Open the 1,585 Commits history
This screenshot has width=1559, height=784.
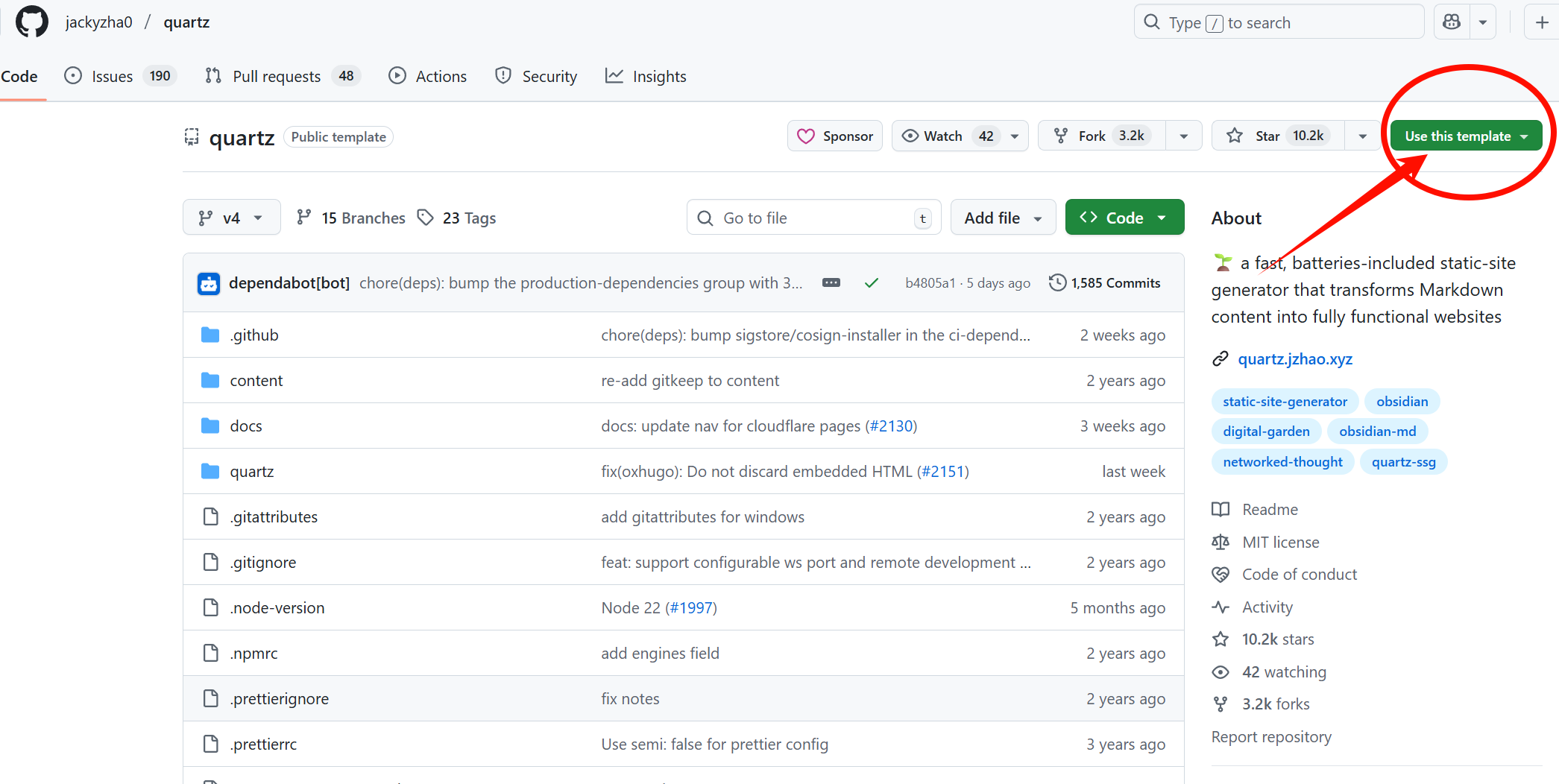click(x=1105, y=283)
